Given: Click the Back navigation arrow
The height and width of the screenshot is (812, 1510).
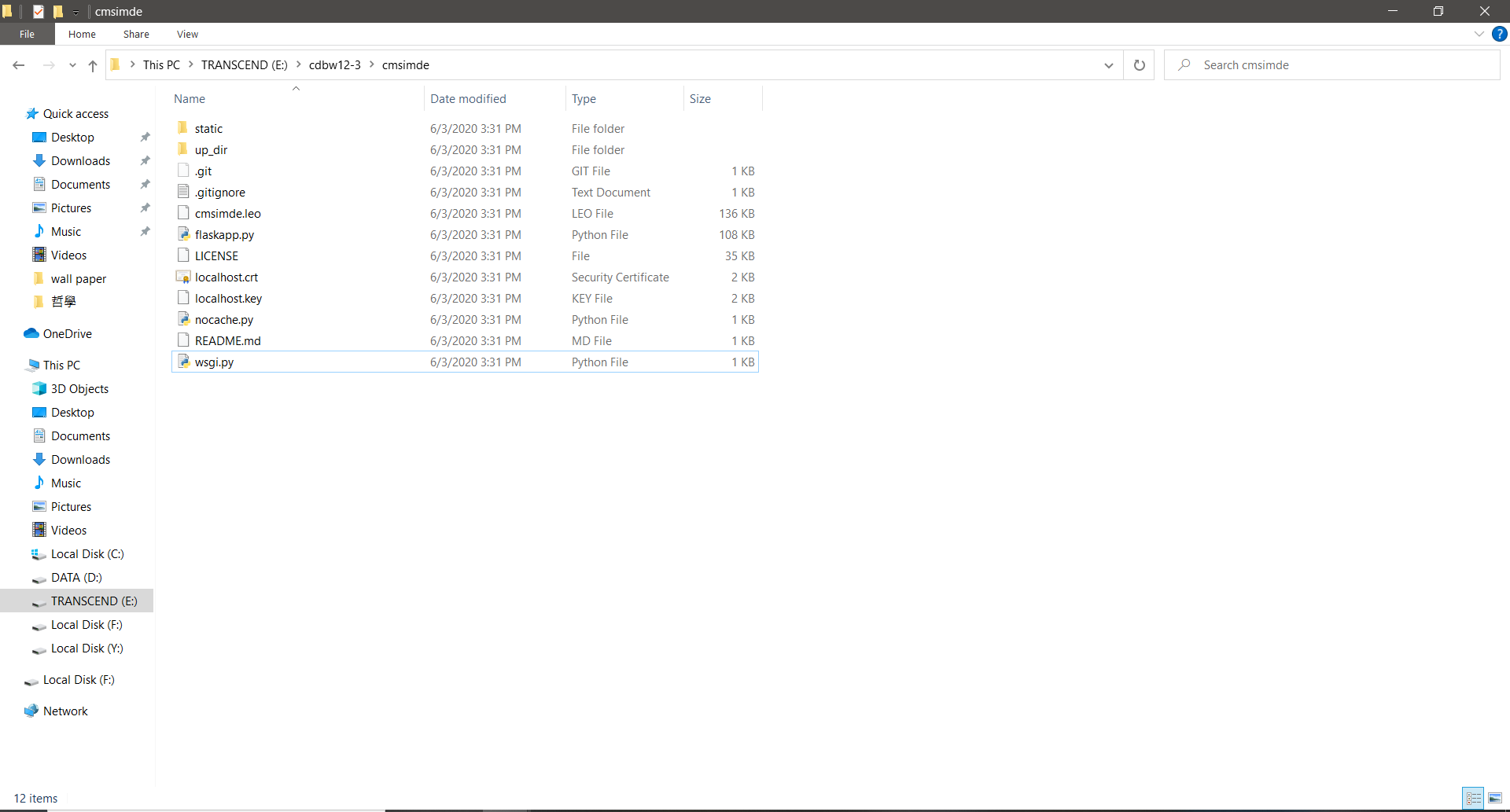Looking at the screenshot, I should pos(19,65).
